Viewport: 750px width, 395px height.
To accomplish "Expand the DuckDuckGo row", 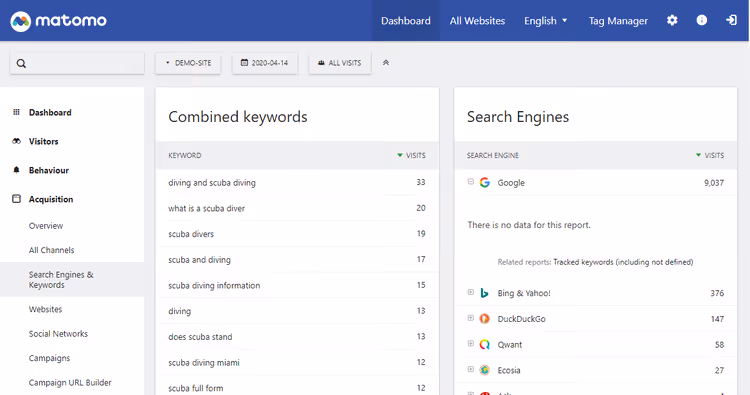I will (x=471, y=318).
